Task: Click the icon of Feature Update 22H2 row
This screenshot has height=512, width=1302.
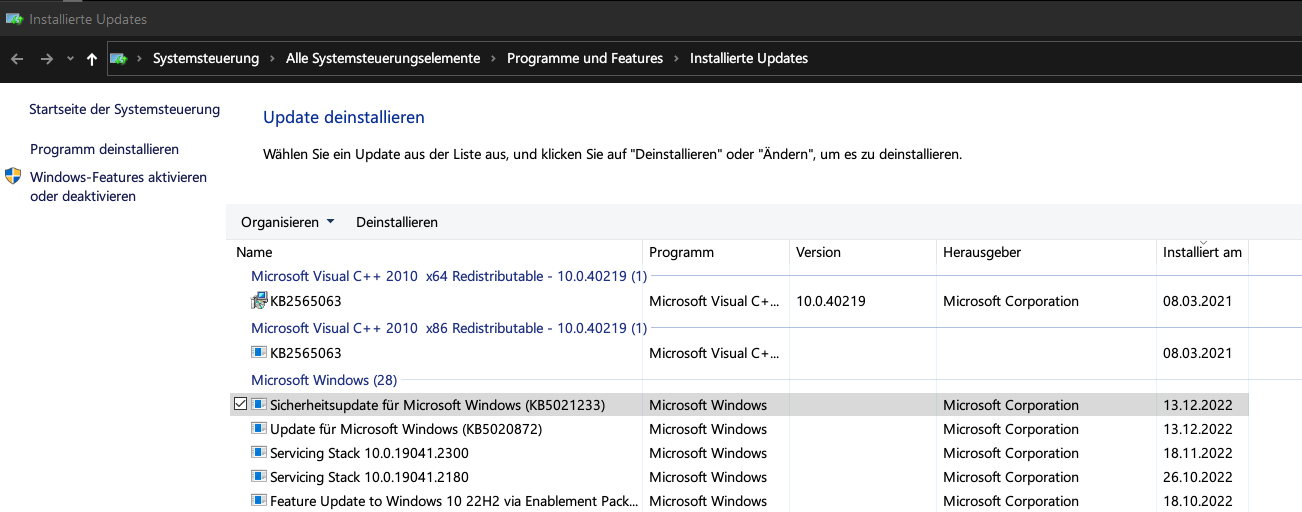Action: point(260,501)
